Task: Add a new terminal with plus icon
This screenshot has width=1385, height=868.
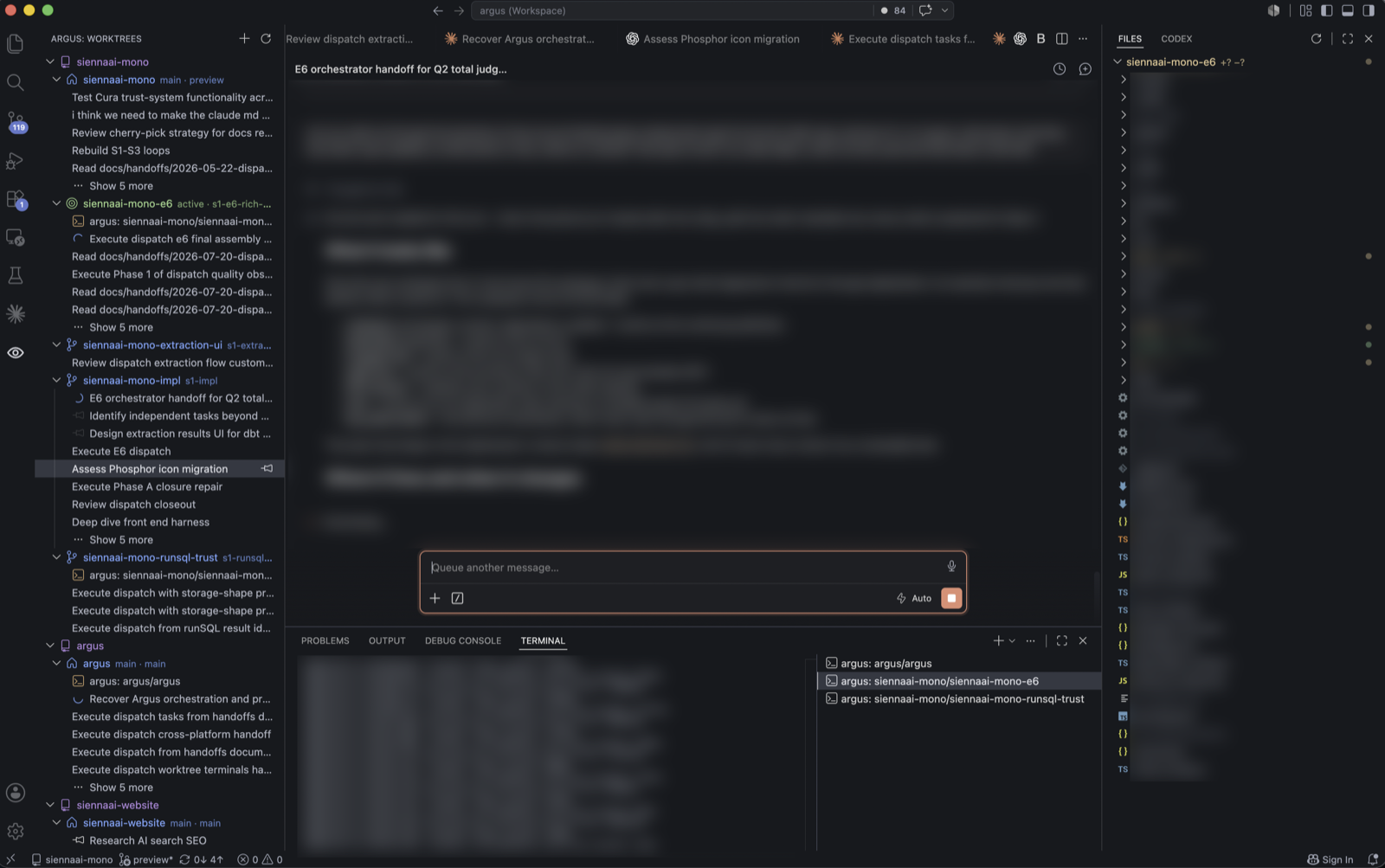Action: 998,640
